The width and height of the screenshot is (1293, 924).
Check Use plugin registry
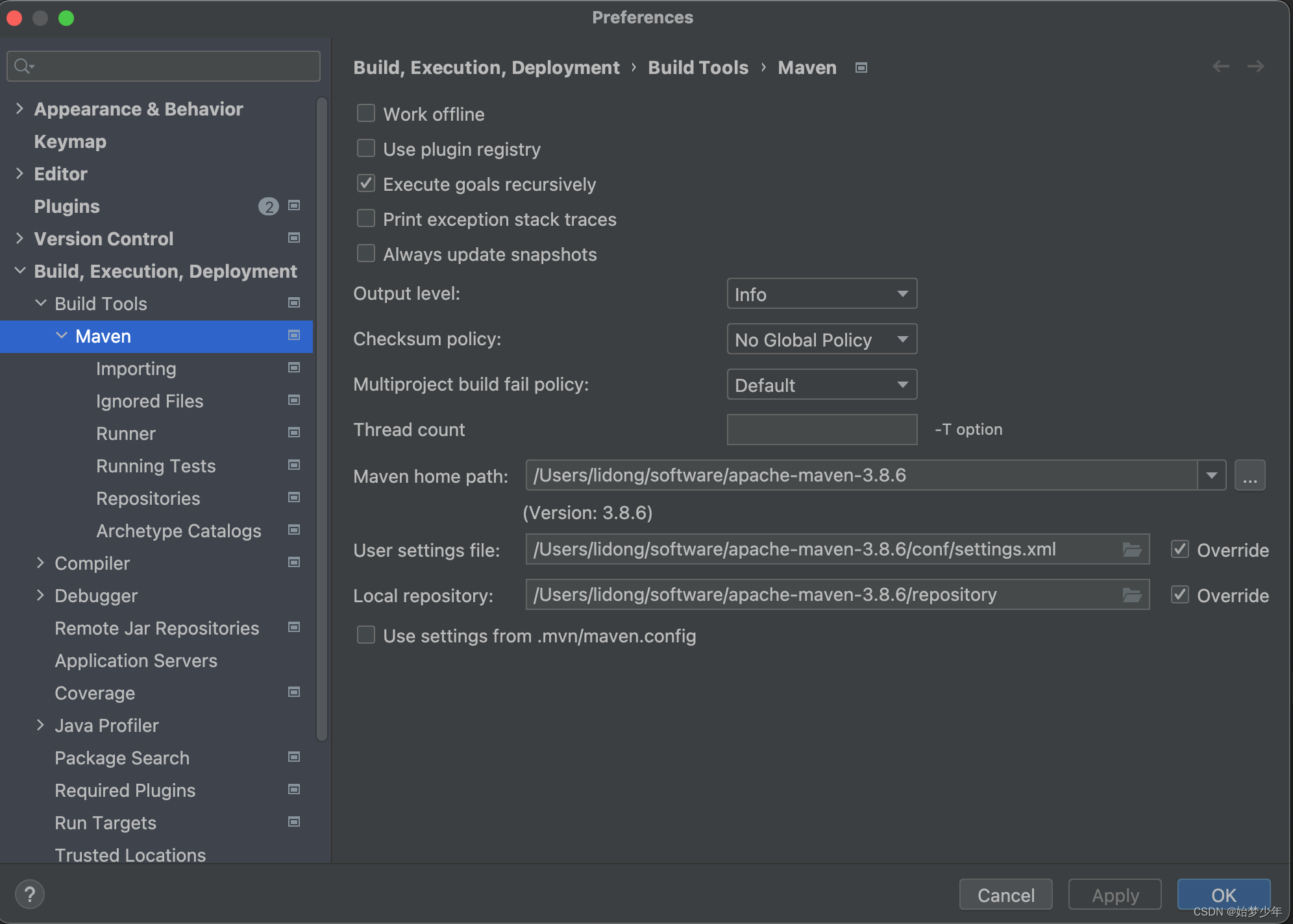pos(366,149)
